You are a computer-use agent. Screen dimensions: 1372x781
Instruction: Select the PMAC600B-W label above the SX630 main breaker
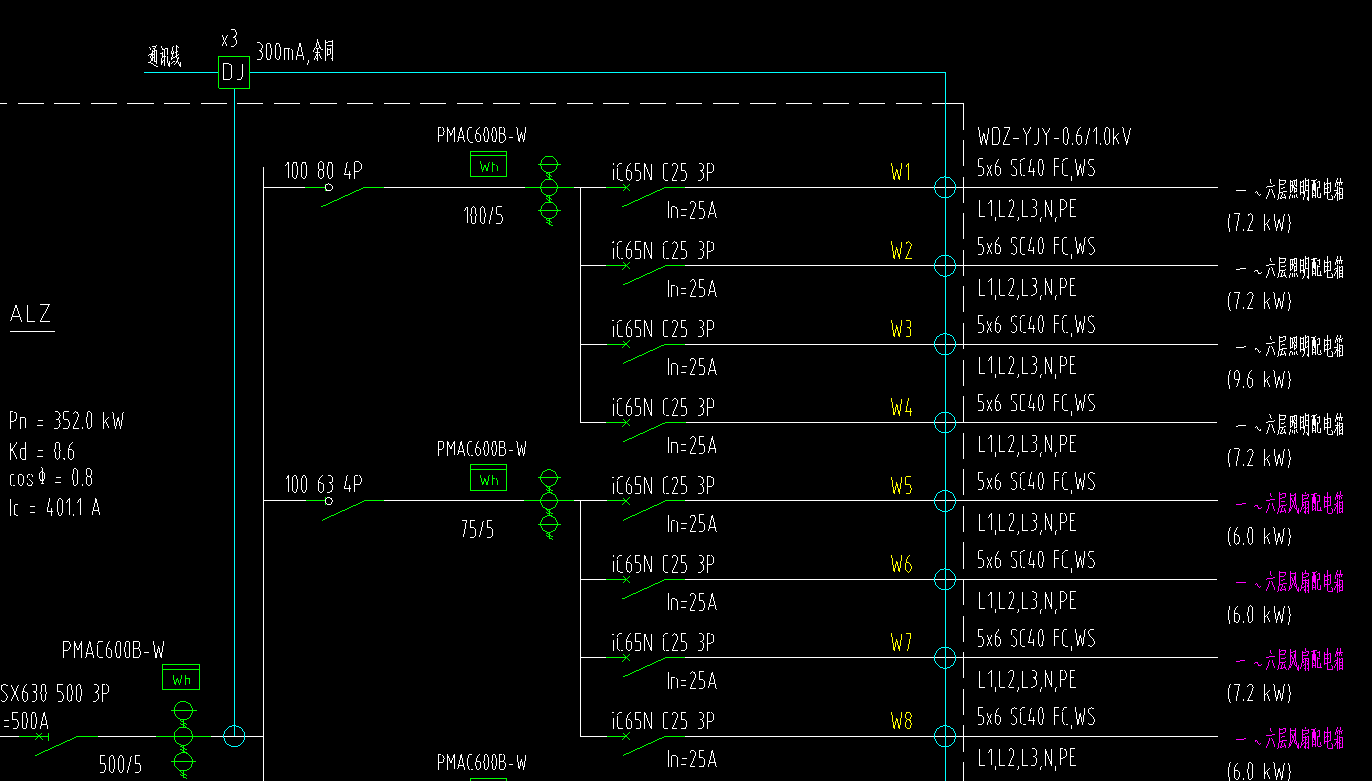(x=113, y=651)
